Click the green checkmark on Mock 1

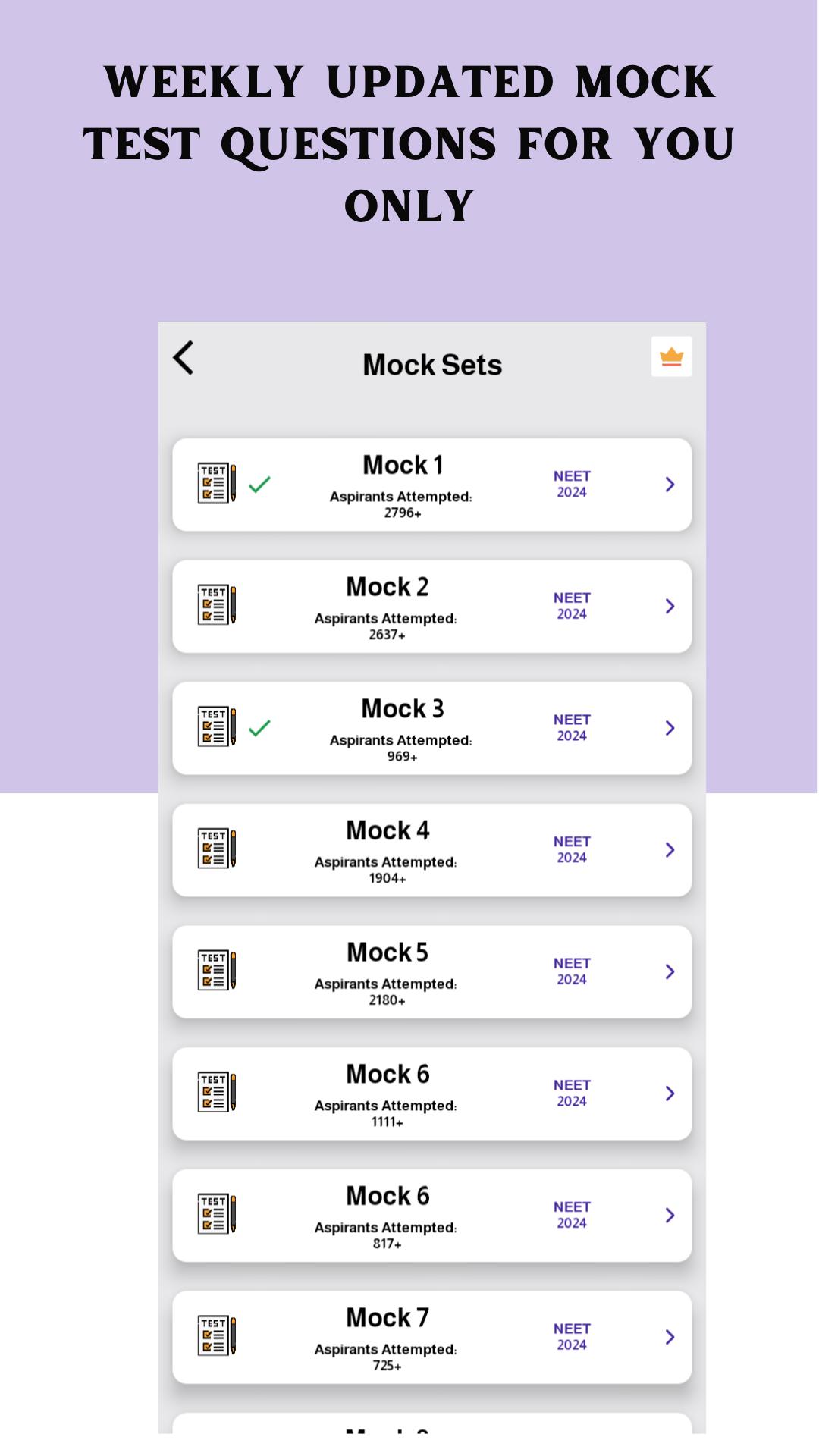[x=259, y=485]
